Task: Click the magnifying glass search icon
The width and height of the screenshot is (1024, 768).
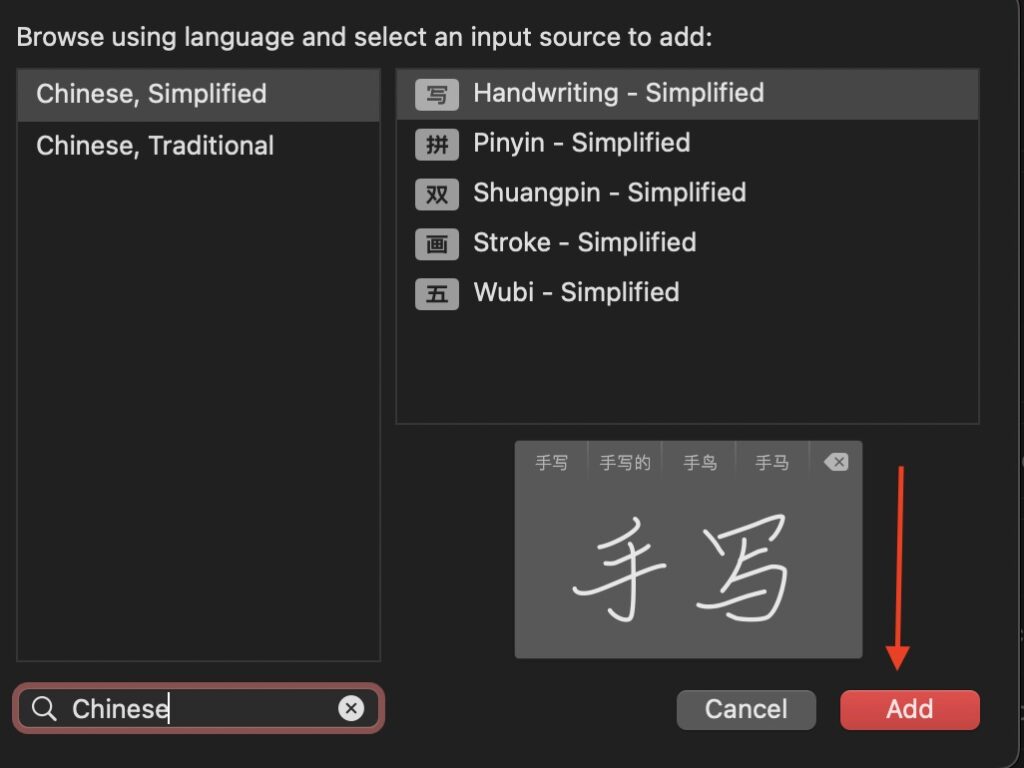Action: 43,708
